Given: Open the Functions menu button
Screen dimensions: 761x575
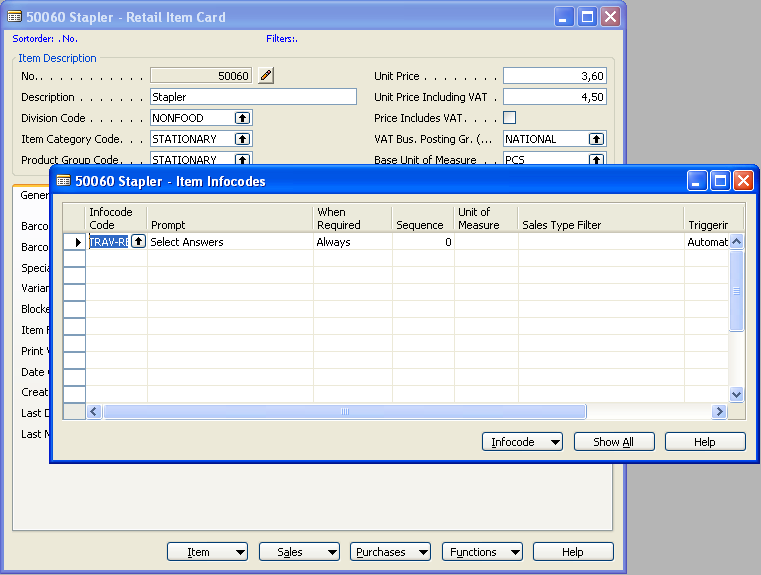Looking at the screenshot, I should tap(482, 552).
